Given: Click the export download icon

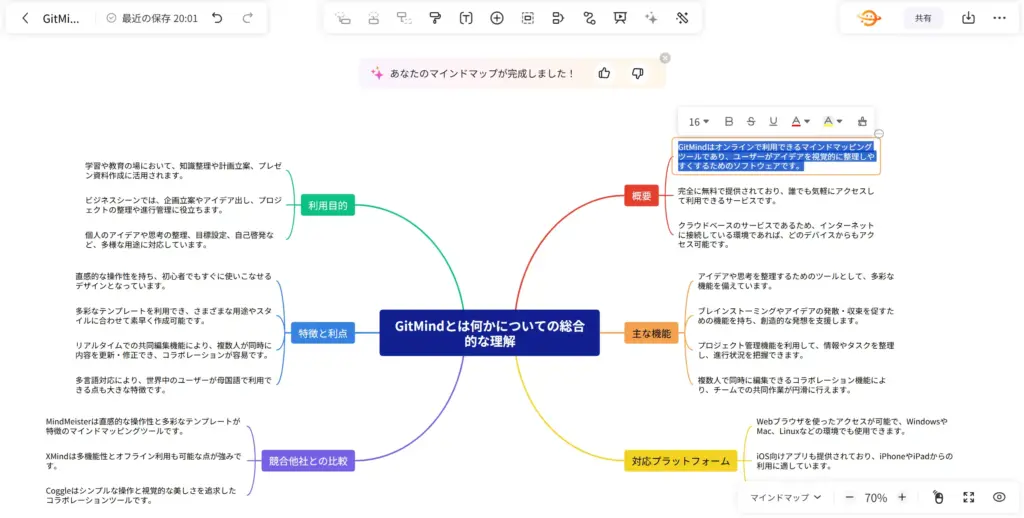Looking at the screenshot, I should 968,18.
